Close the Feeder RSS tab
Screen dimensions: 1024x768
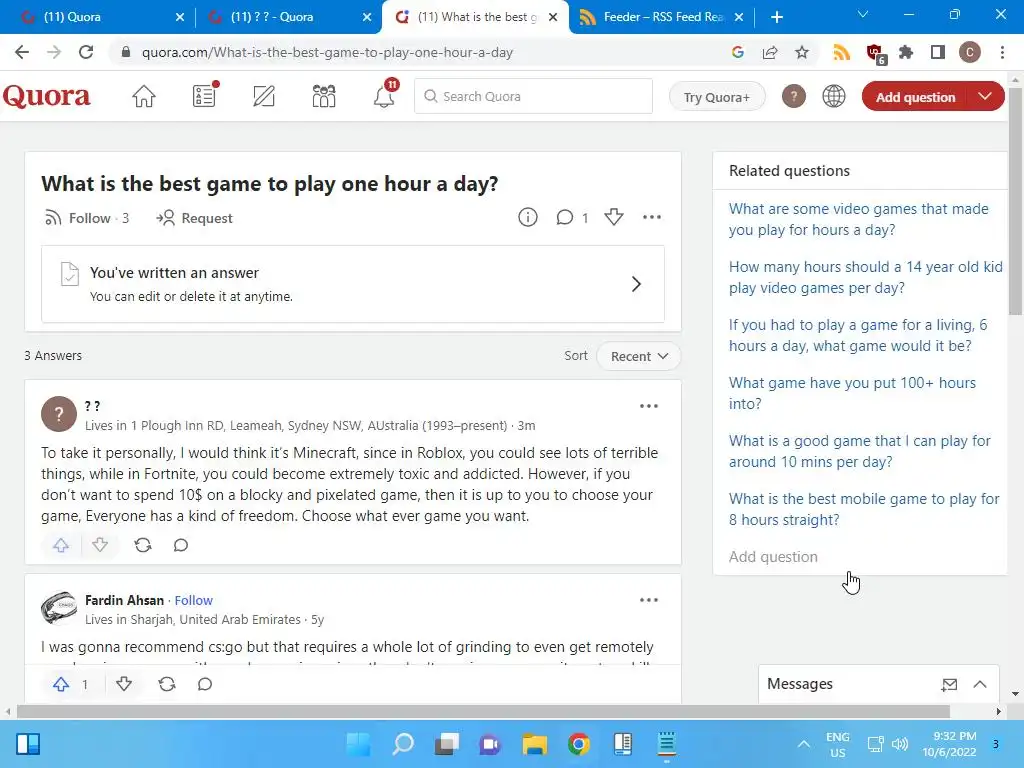click(739, 17)
